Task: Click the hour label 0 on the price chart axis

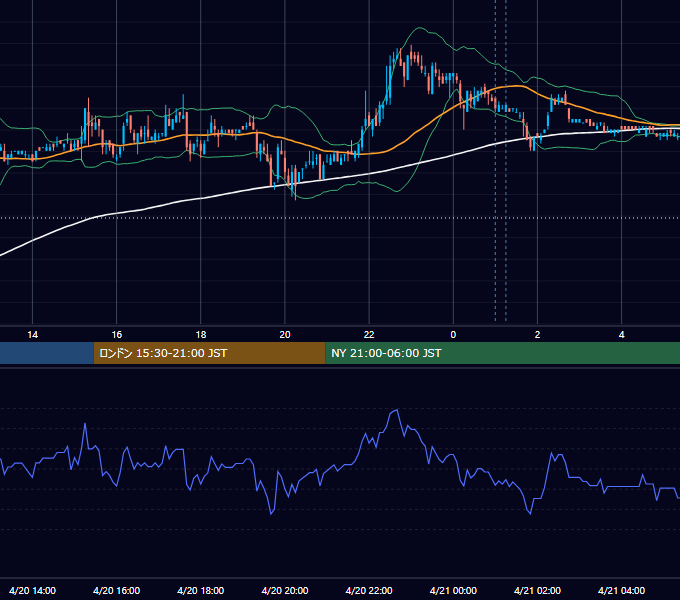Action: 453,335
